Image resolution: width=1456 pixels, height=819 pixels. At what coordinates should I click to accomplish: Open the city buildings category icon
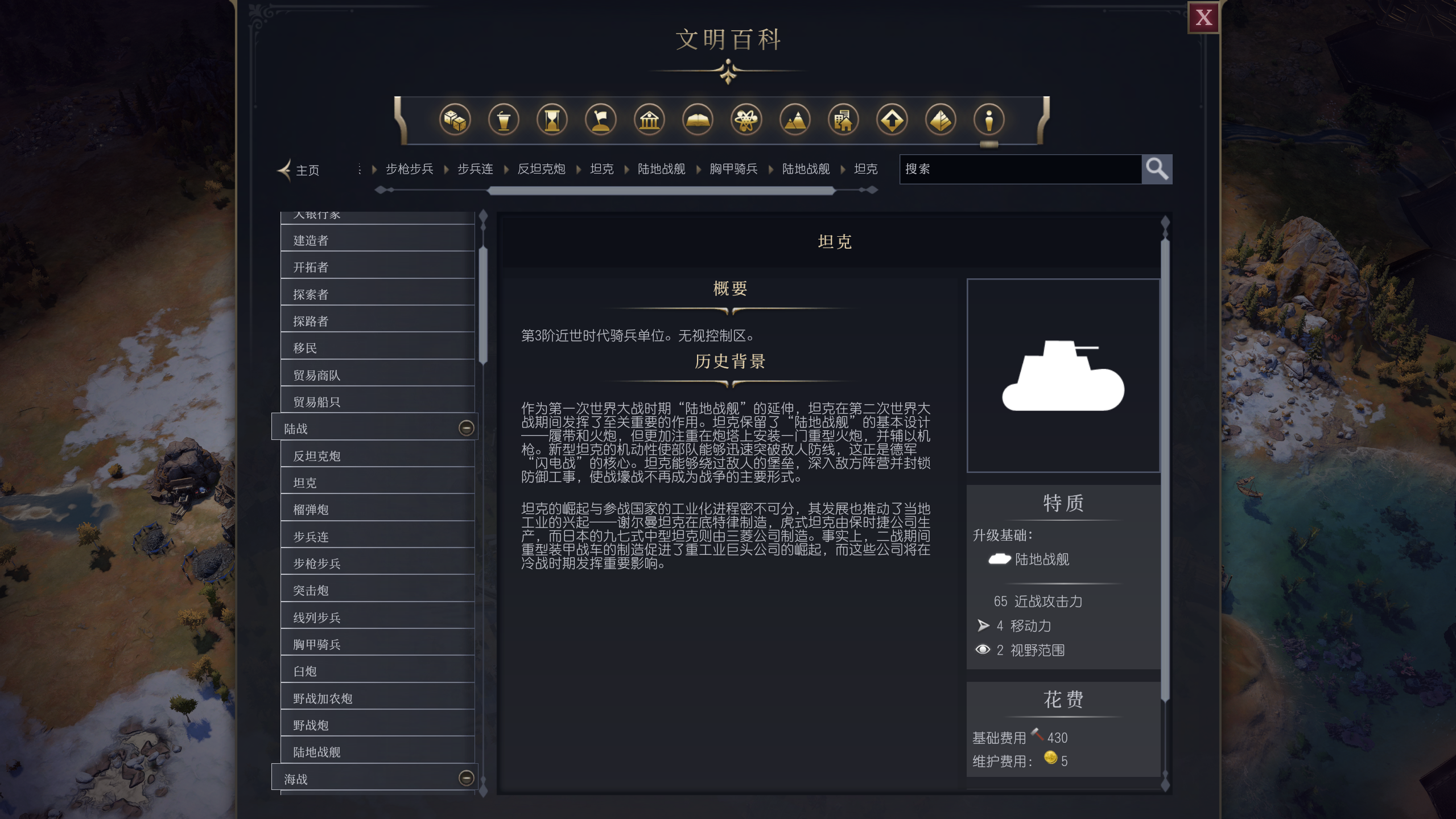(843, 120)
